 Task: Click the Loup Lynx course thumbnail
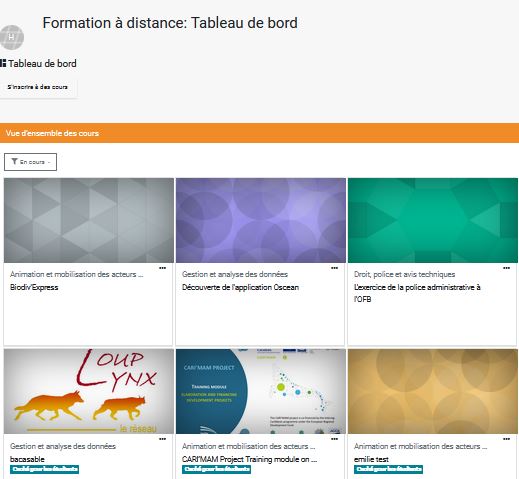tap(89, 391)
